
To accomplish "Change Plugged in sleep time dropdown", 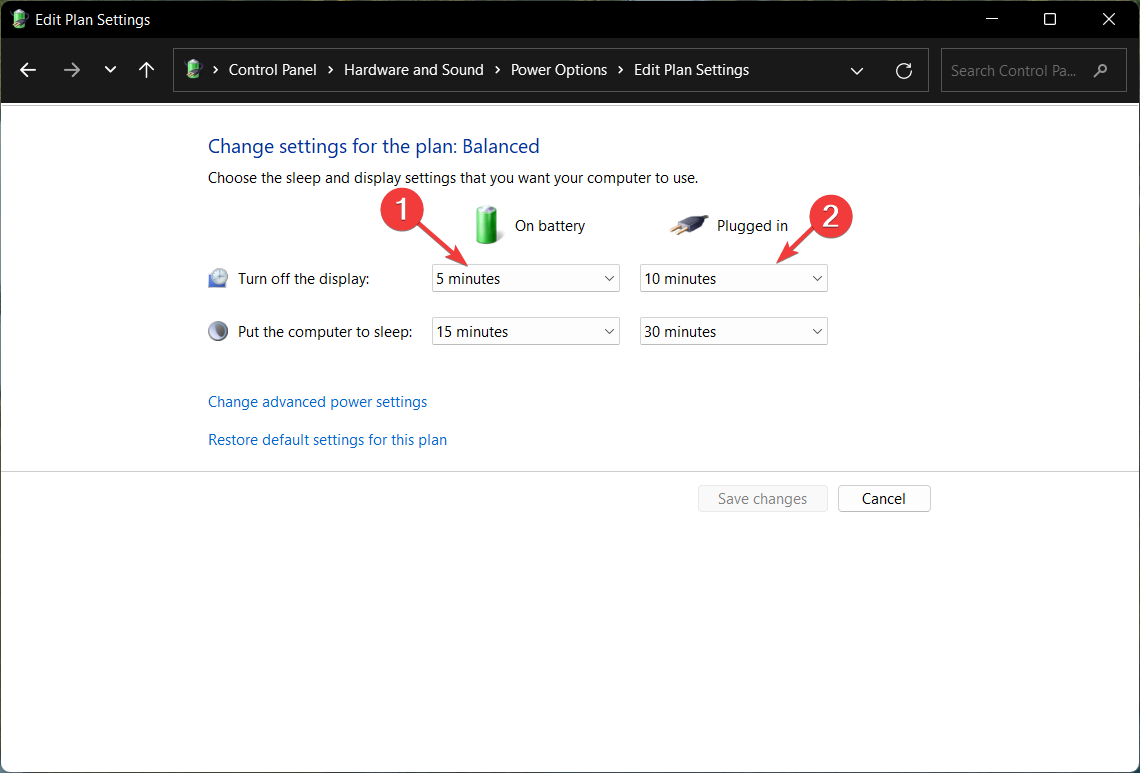I will point(733,332).
